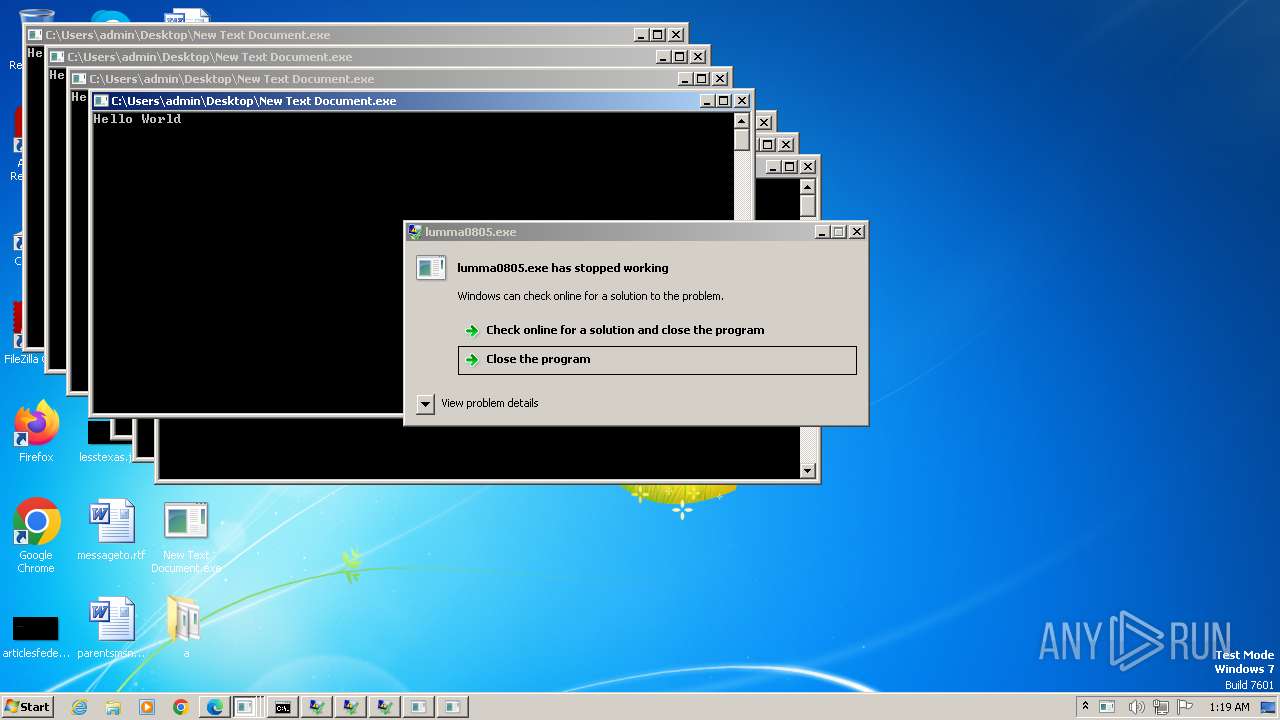This screenshot has height=720, width=1280.
Task: Select the Firefox desktop shortcut
Action: [36, 432]
